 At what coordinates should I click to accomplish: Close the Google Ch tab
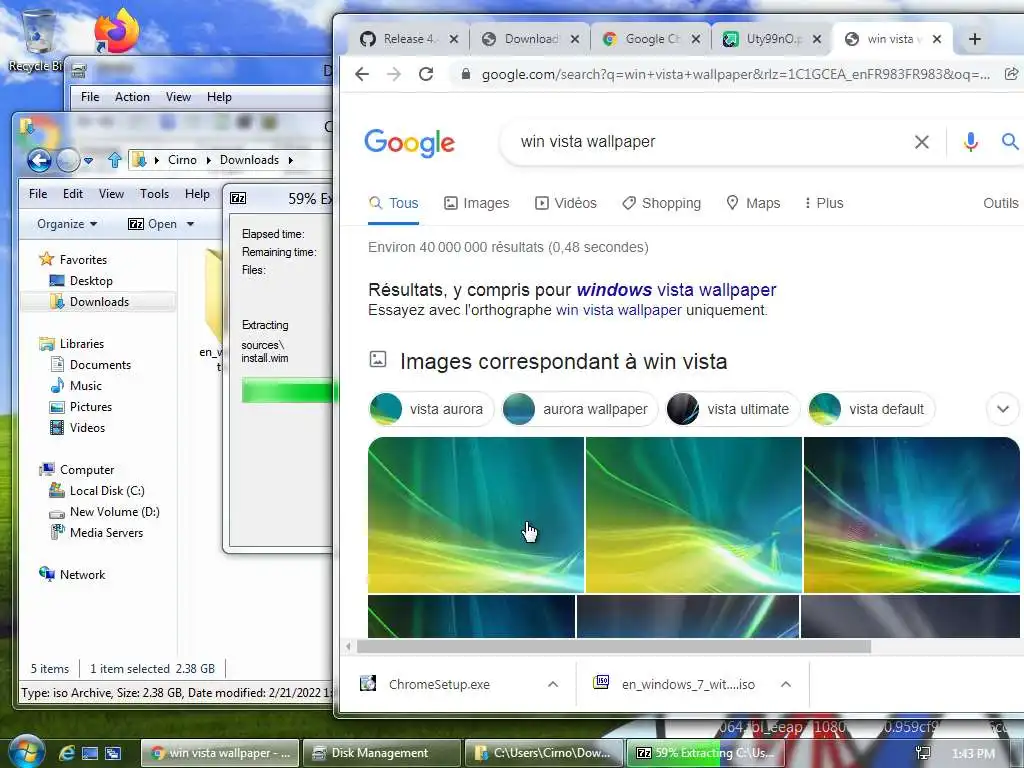click(696, 39)
